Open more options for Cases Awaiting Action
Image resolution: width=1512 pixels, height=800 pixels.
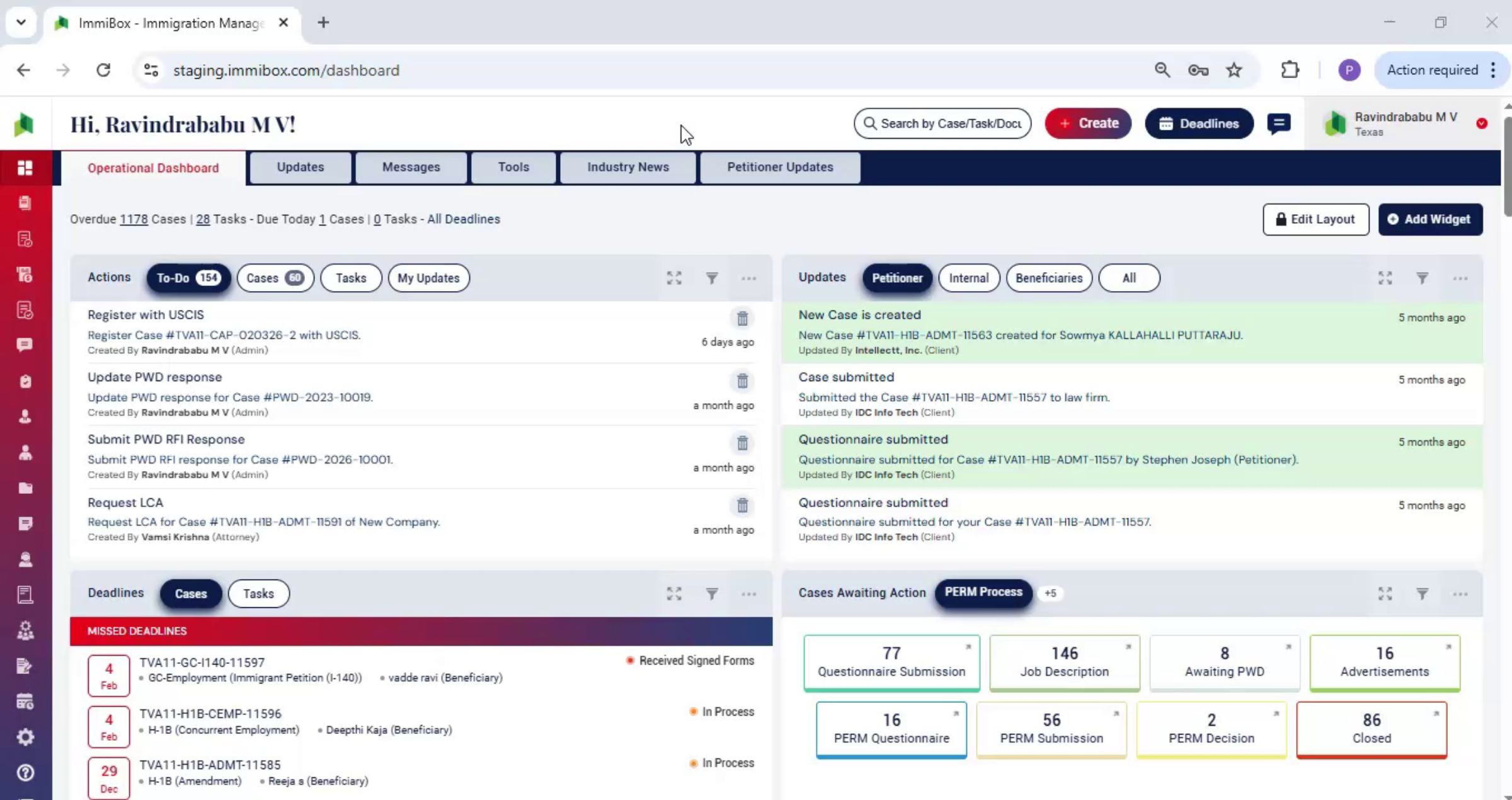tap(1460, 593)
